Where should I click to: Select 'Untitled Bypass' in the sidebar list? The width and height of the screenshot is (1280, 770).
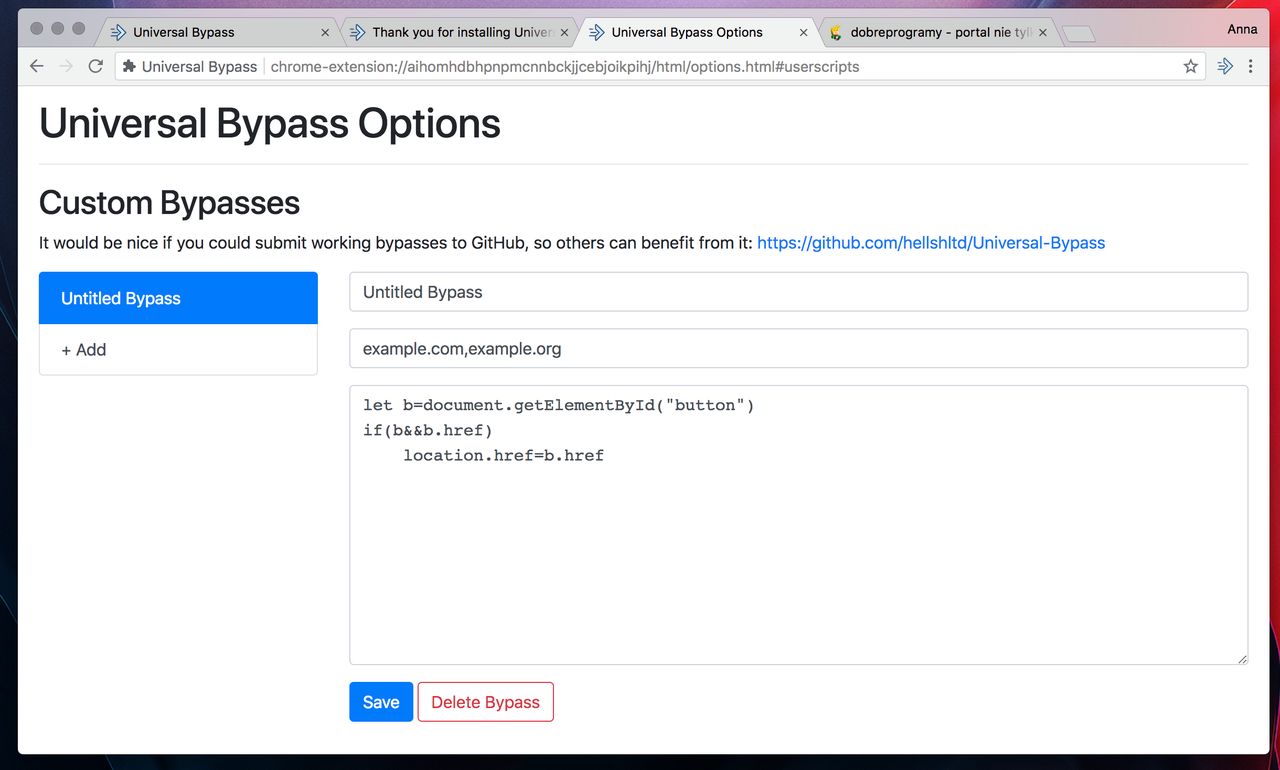pos(178,298)
